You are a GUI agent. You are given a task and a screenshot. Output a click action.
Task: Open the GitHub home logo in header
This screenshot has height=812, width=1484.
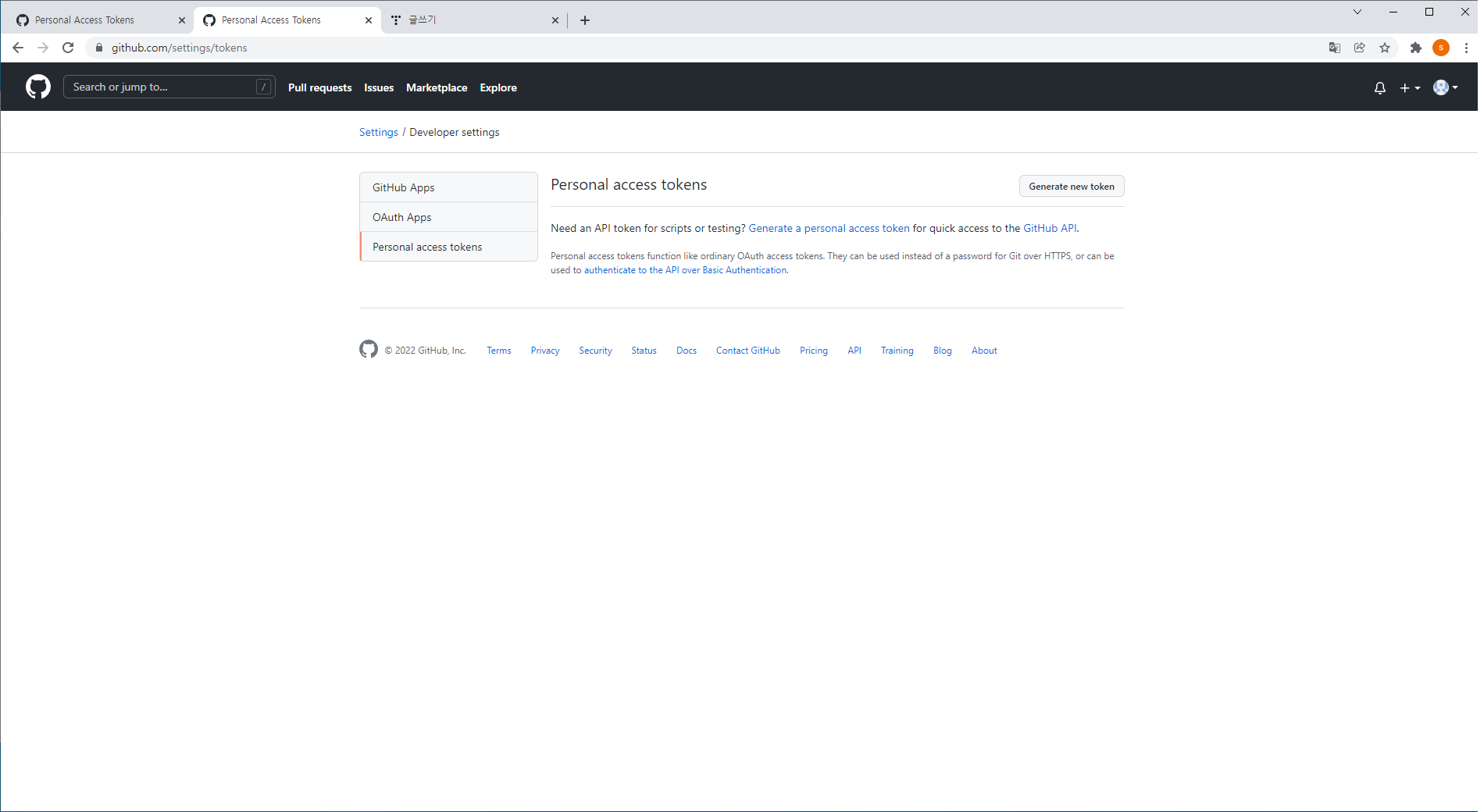pos(38,87)
